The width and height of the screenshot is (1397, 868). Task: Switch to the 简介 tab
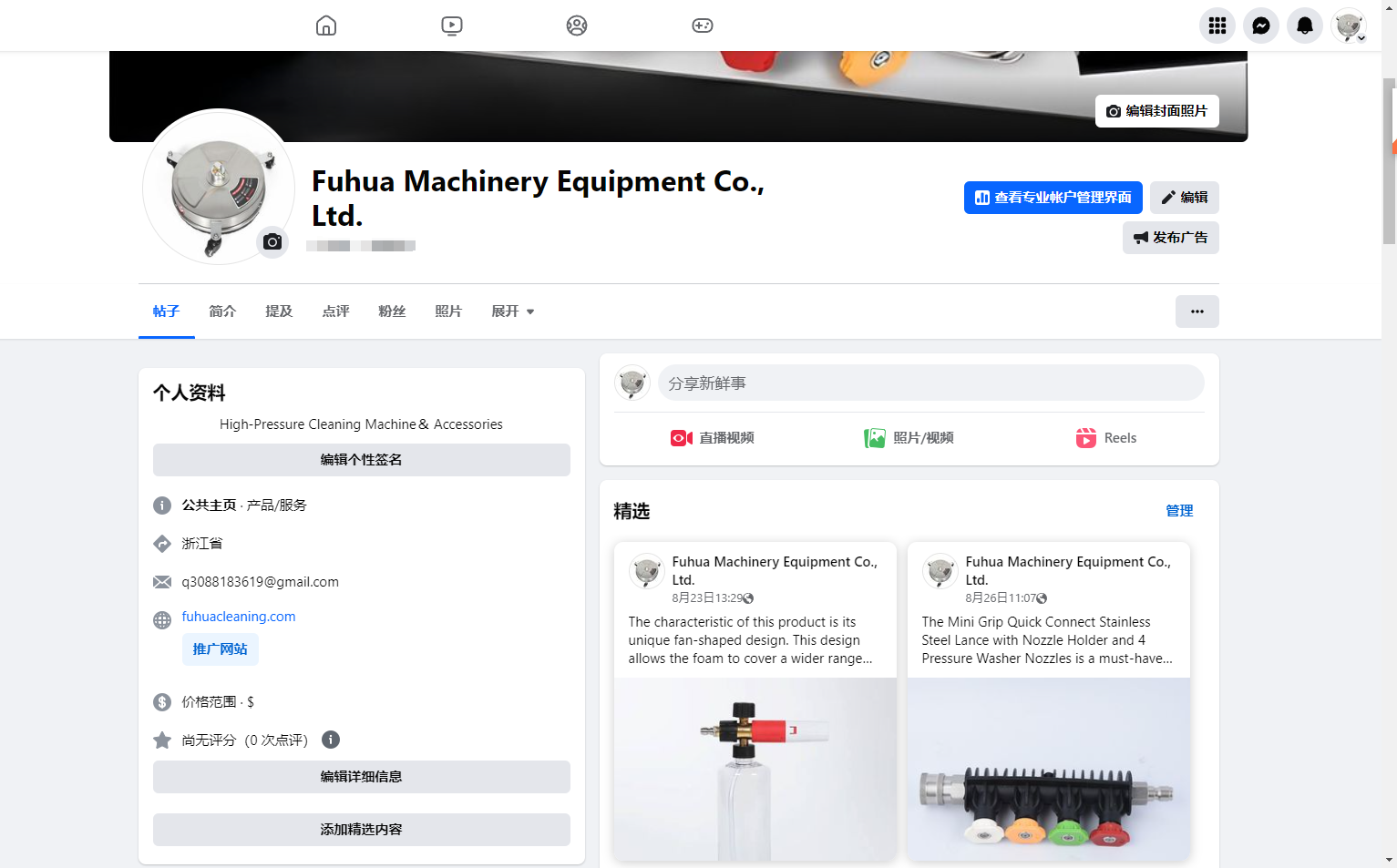(222, 311)
